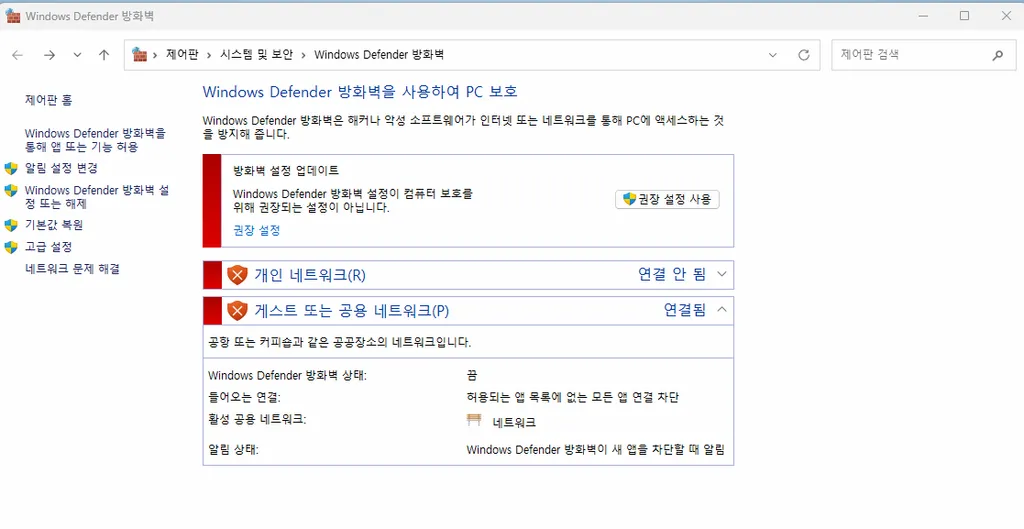Select 시스템 및 보안 in the breadcrumb
Screen dimensions: 1024x529
tap(256, 56)
